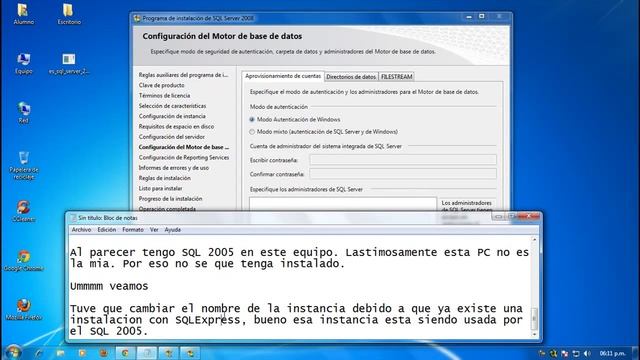Click 'Listo para instalar' step
The width and height of the screenshot is (640, 360).
click(x=160, y=188)
